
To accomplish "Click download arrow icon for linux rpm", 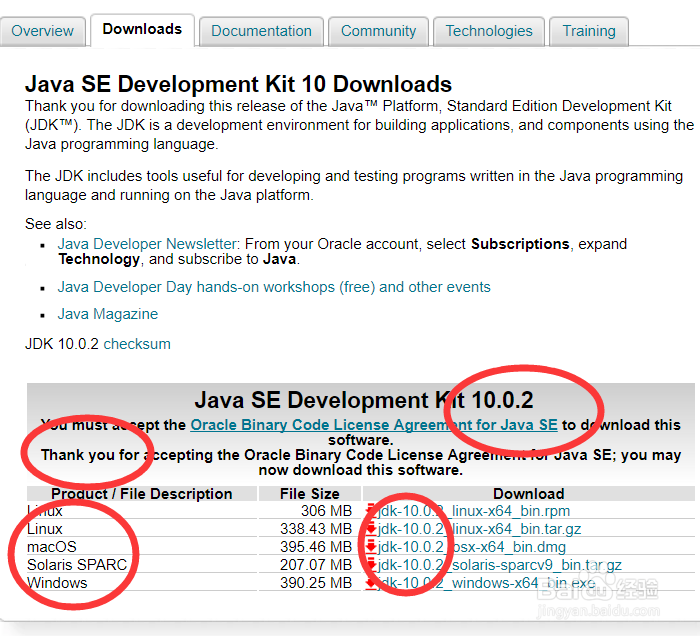I will tap(371, 510).
